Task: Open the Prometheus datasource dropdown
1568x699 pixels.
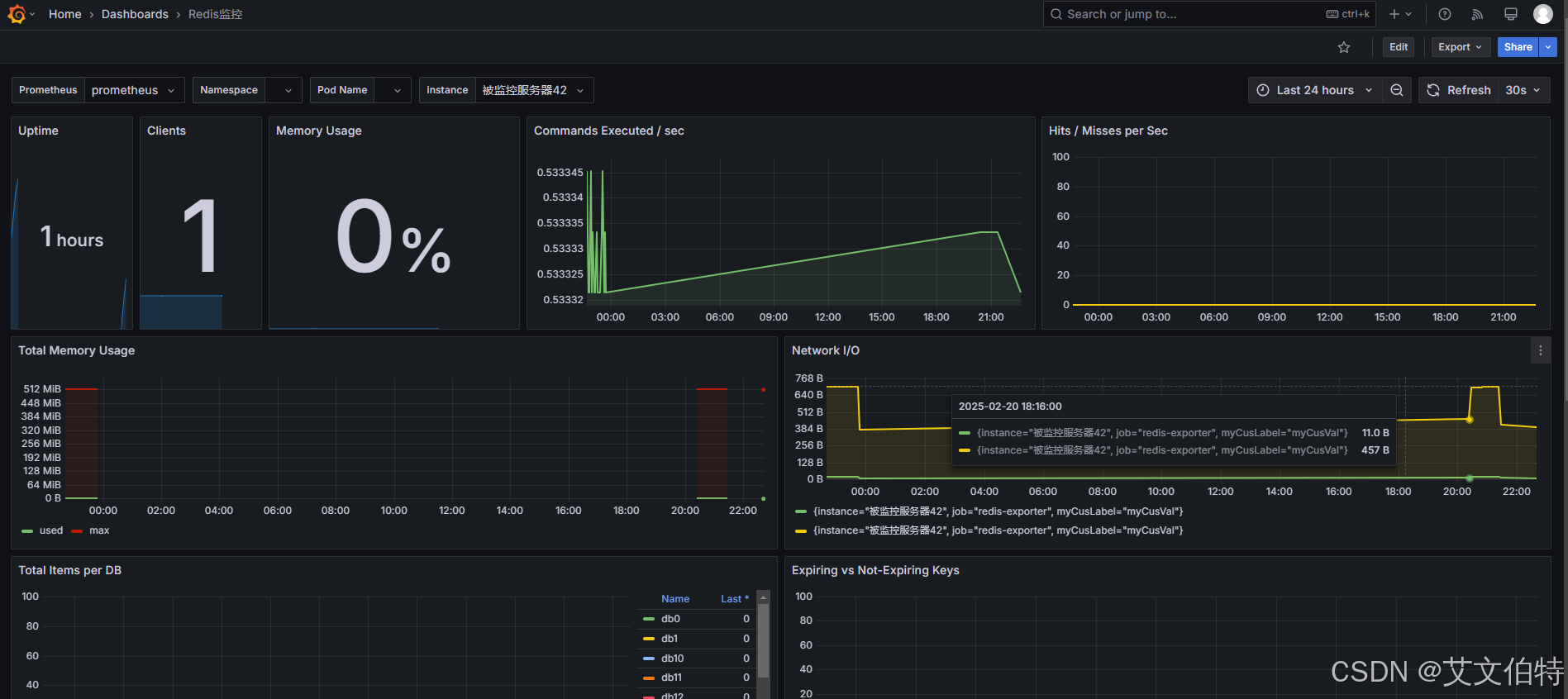Action: tap(135, 90)
